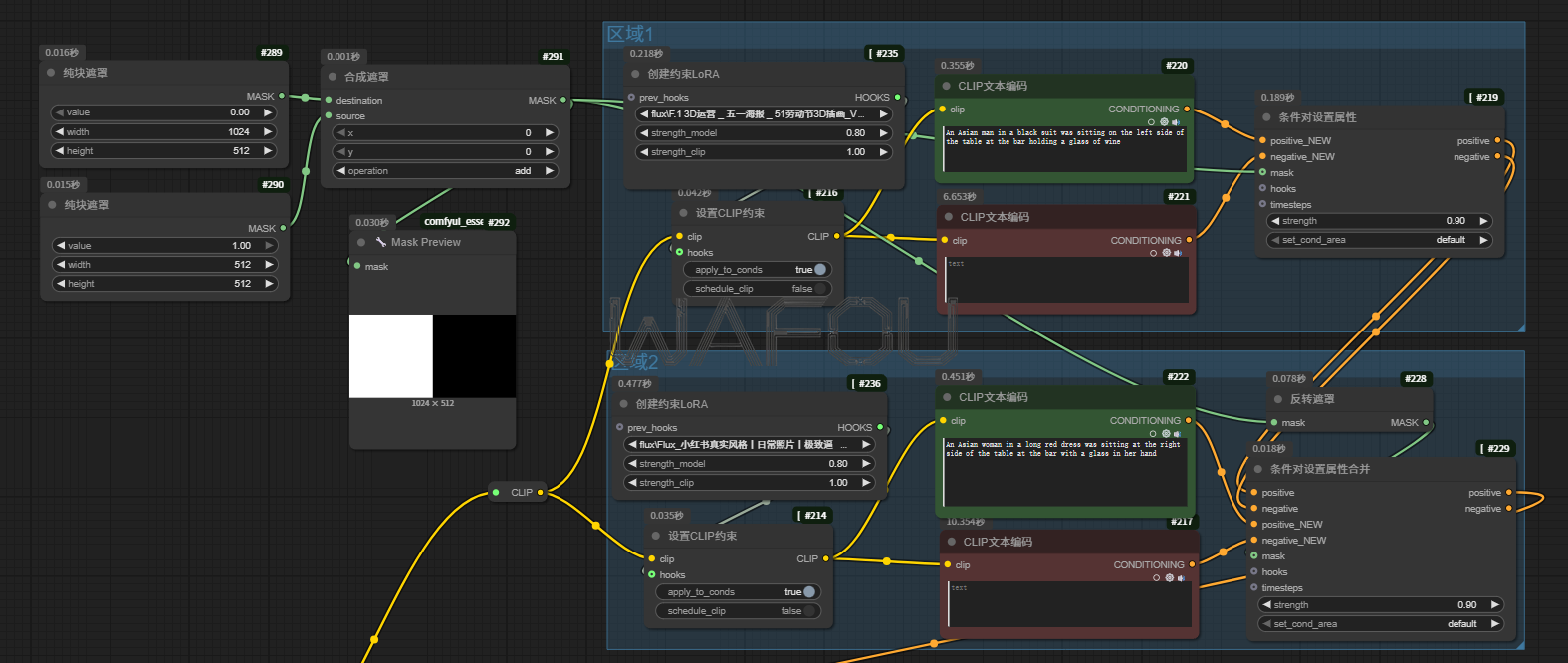Click the 区域2 group title
1568x663 pixels.
(634, 362)
